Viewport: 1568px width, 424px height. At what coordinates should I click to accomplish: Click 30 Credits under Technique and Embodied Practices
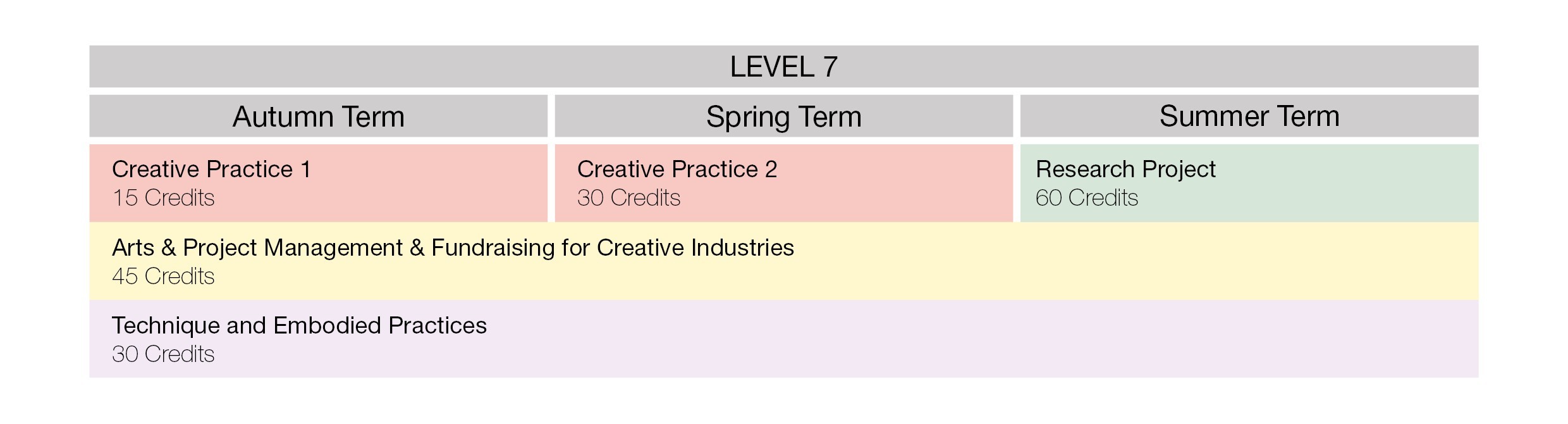(x=163, y=354)
